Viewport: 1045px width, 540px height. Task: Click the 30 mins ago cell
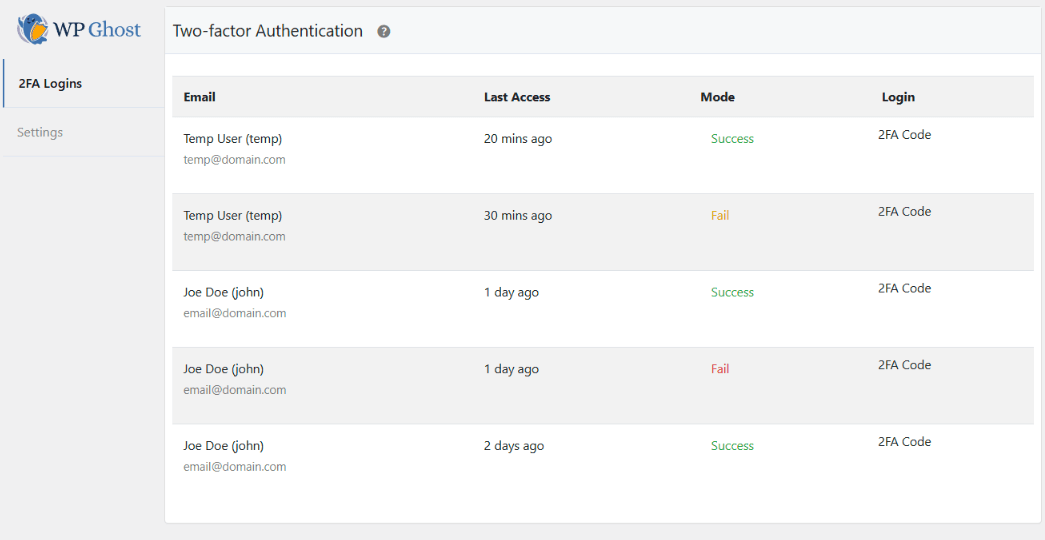(x=518, y=215)
